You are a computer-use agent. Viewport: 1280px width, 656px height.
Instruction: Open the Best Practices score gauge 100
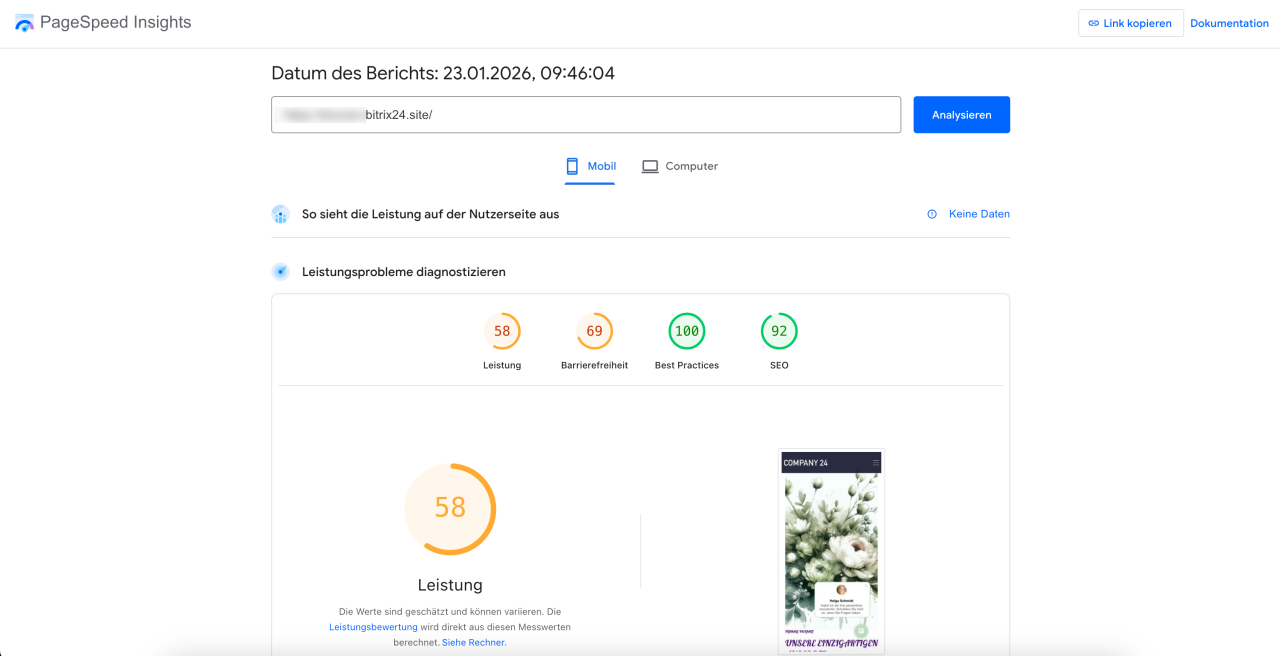[687, 331]
